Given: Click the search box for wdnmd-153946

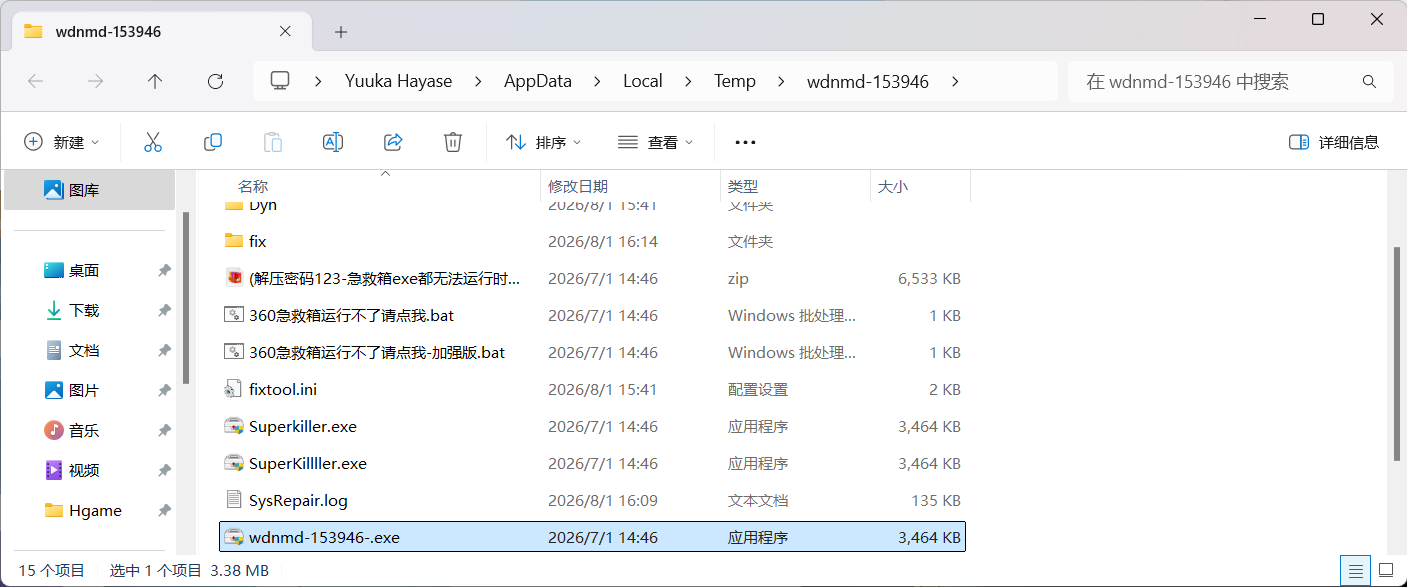Looking at the screenshot, I should point(1231,81).
